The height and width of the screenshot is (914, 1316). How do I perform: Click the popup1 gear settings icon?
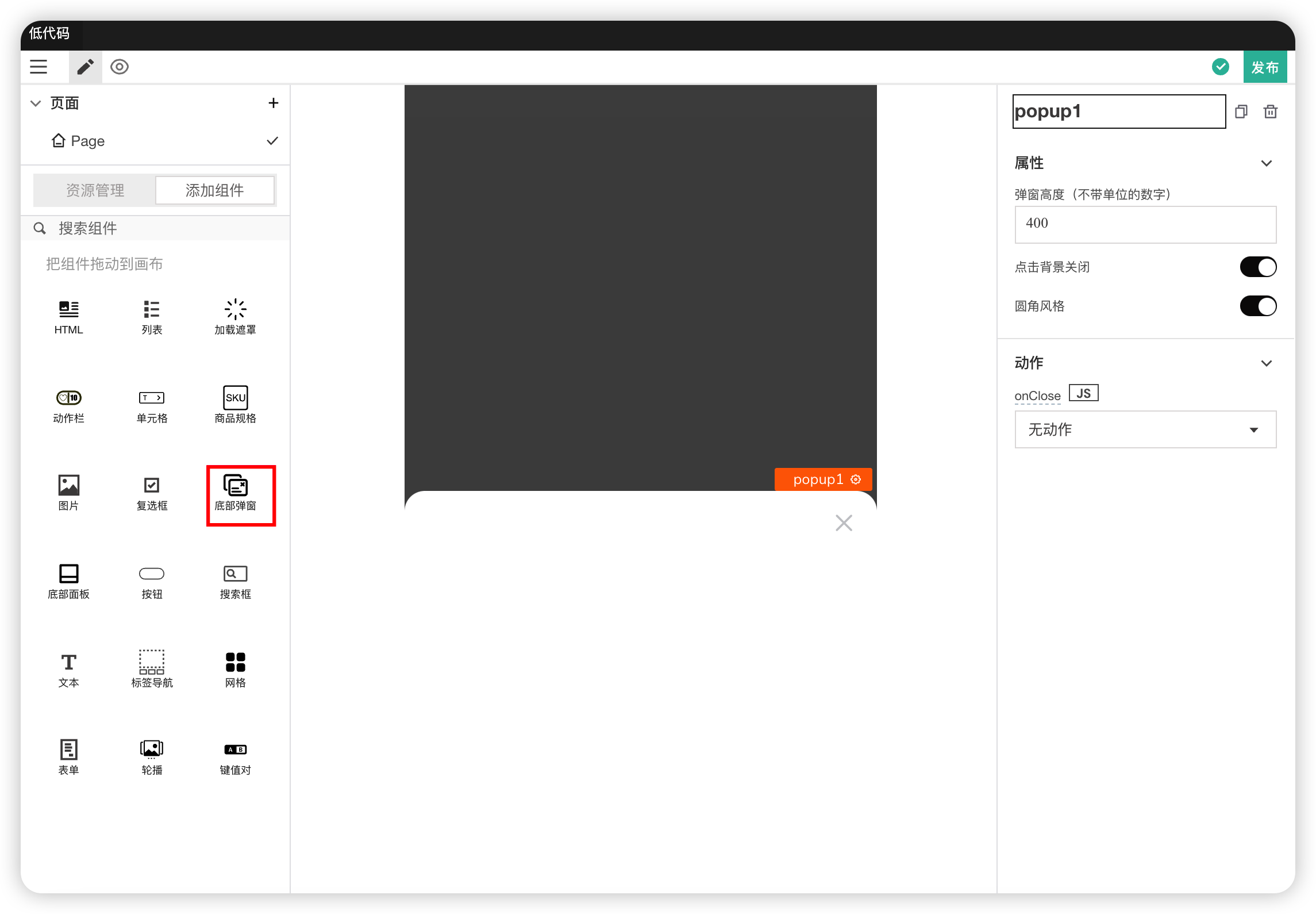pos(856,479)
